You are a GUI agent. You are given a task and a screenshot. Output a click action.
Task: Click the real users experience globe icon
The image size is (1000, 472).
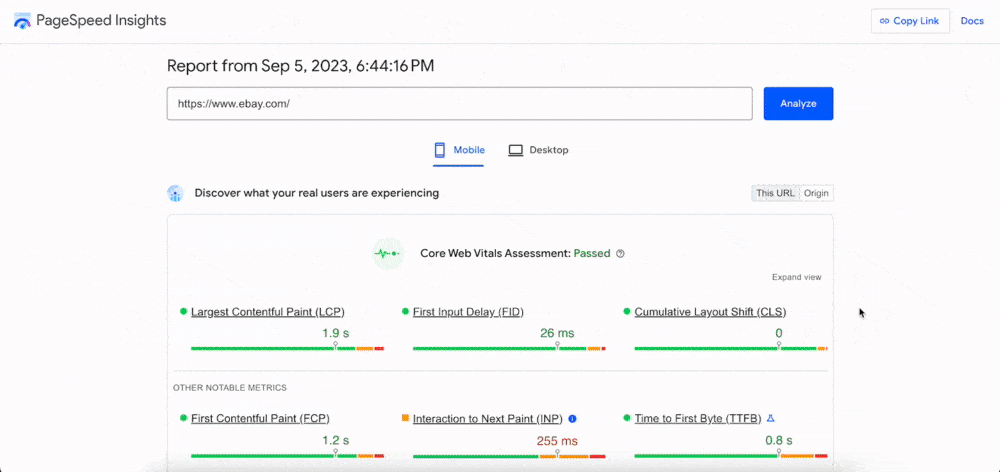[176, 193]
